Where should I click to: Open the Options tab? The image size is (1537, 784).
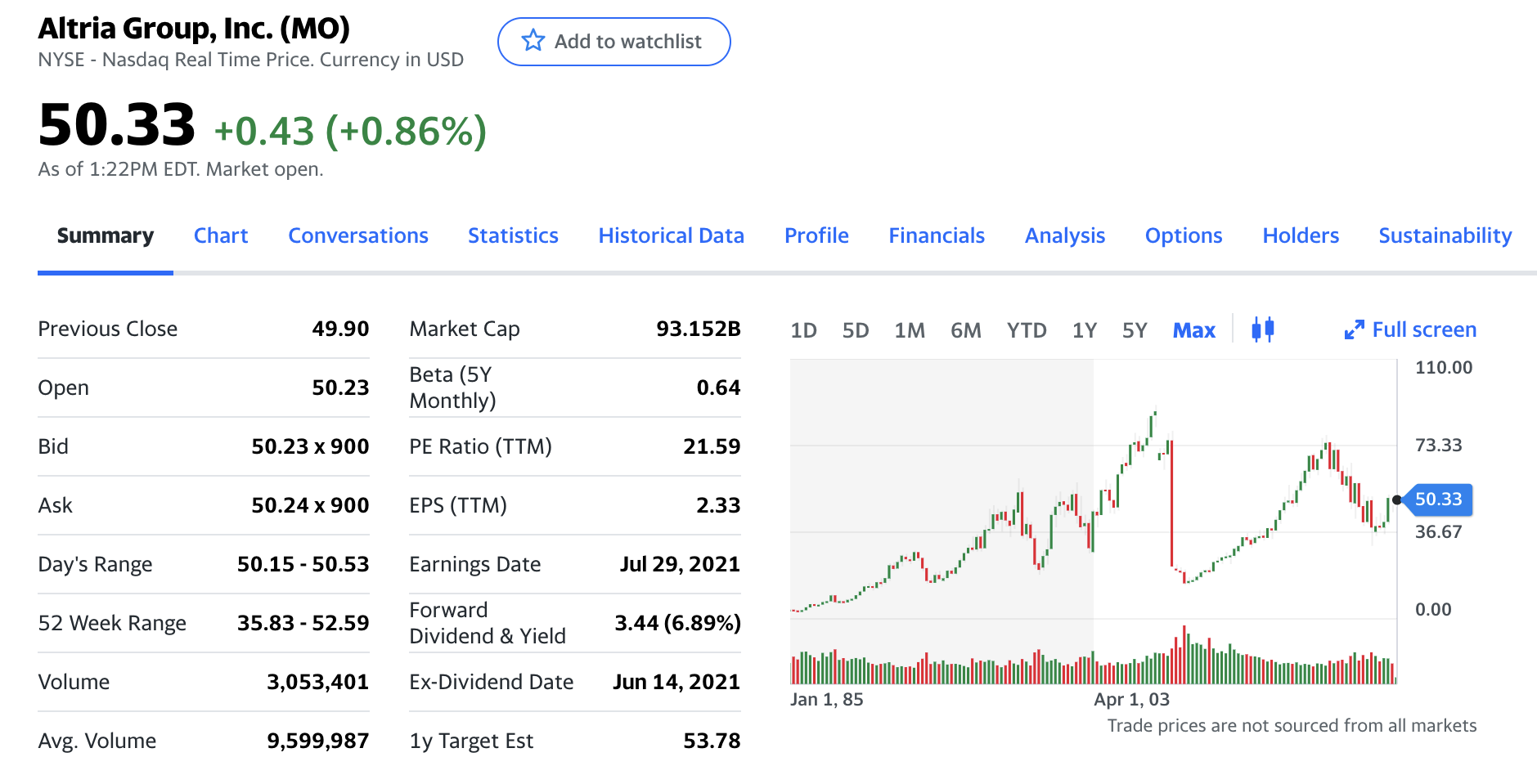click(x=1184, y=235)
